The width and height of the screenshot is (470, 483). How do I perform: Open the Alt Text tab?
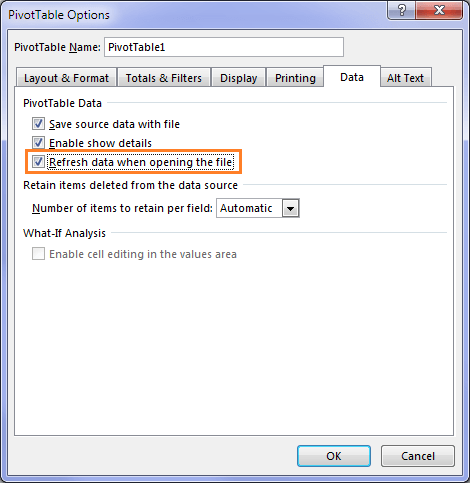pyautogui.click(x=405, y=78)
